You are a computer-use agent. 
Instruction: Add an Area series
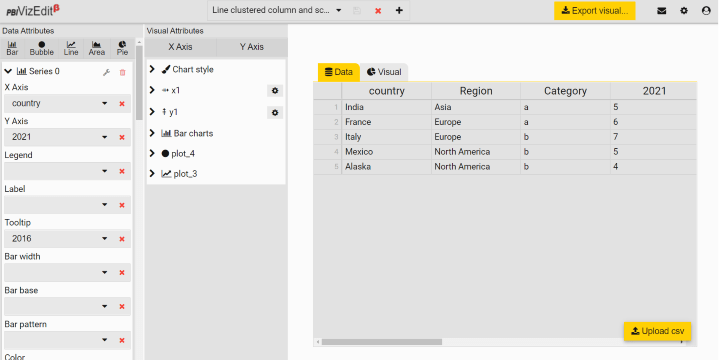(96, 48)
